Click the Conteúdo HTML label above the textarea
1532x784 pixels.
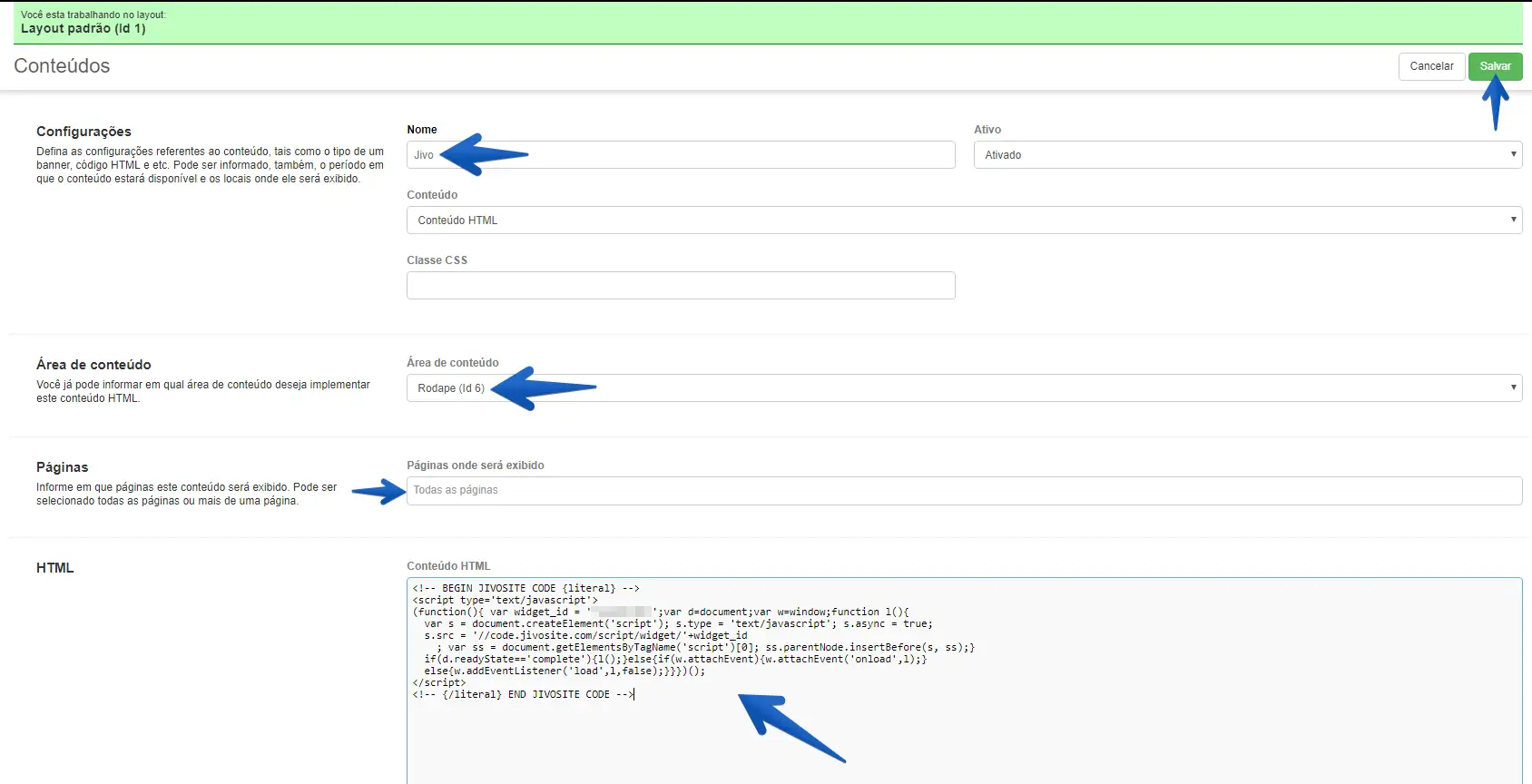pos(448,566)
